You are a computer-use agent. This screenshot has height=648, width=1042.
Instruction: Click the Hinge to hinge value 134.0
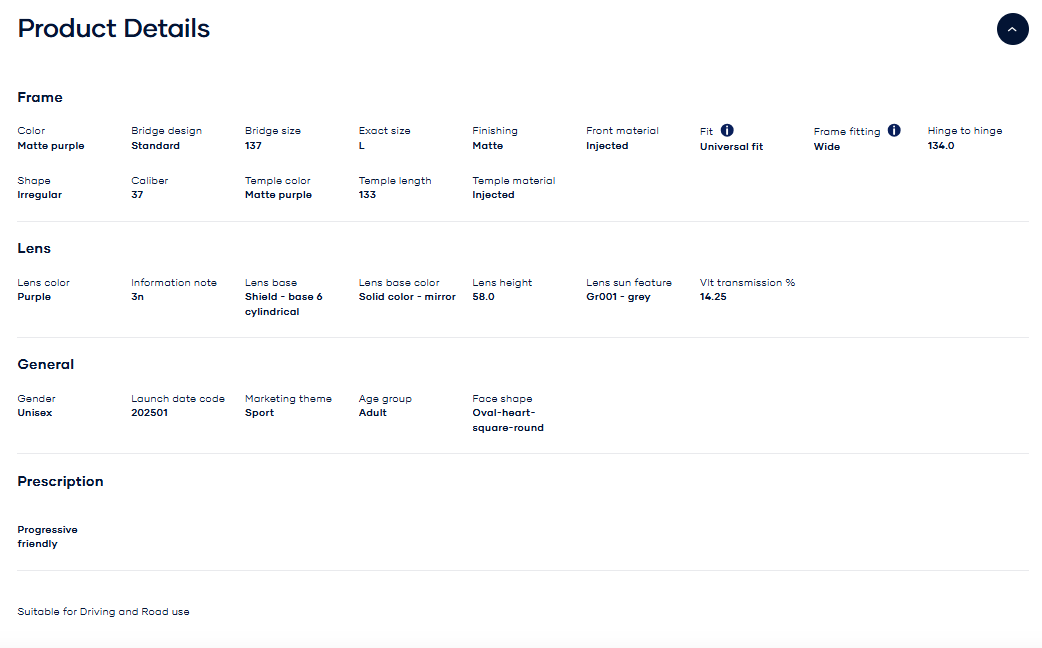[x=940, y=146]
